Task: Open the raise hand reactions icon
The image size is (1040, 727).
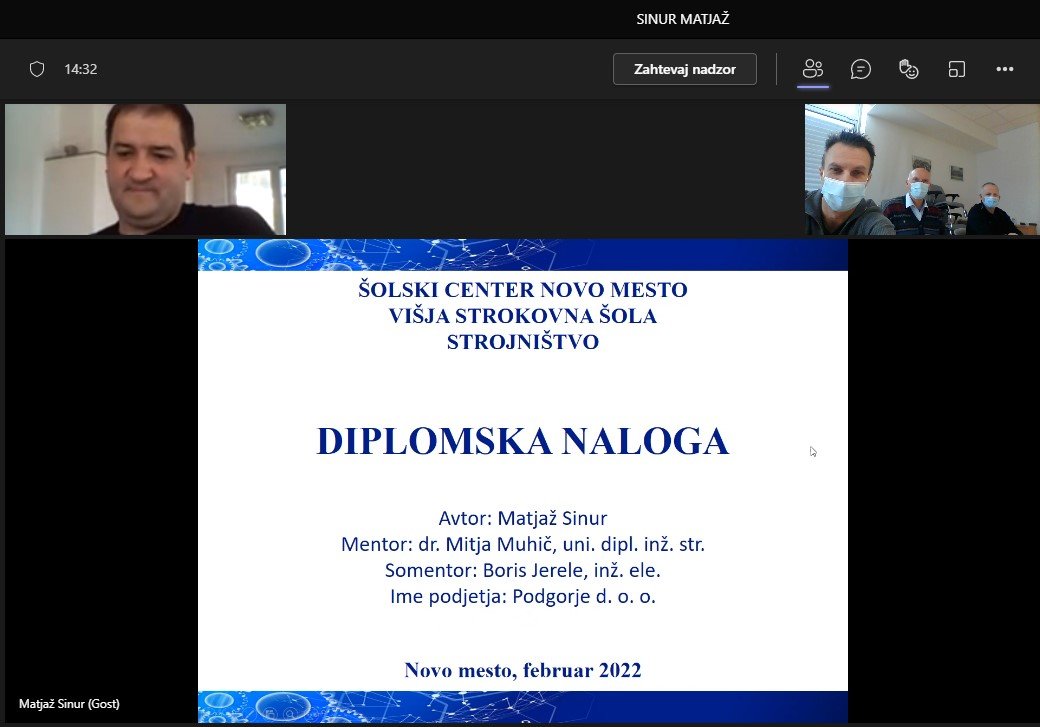Action: [908, 69]
